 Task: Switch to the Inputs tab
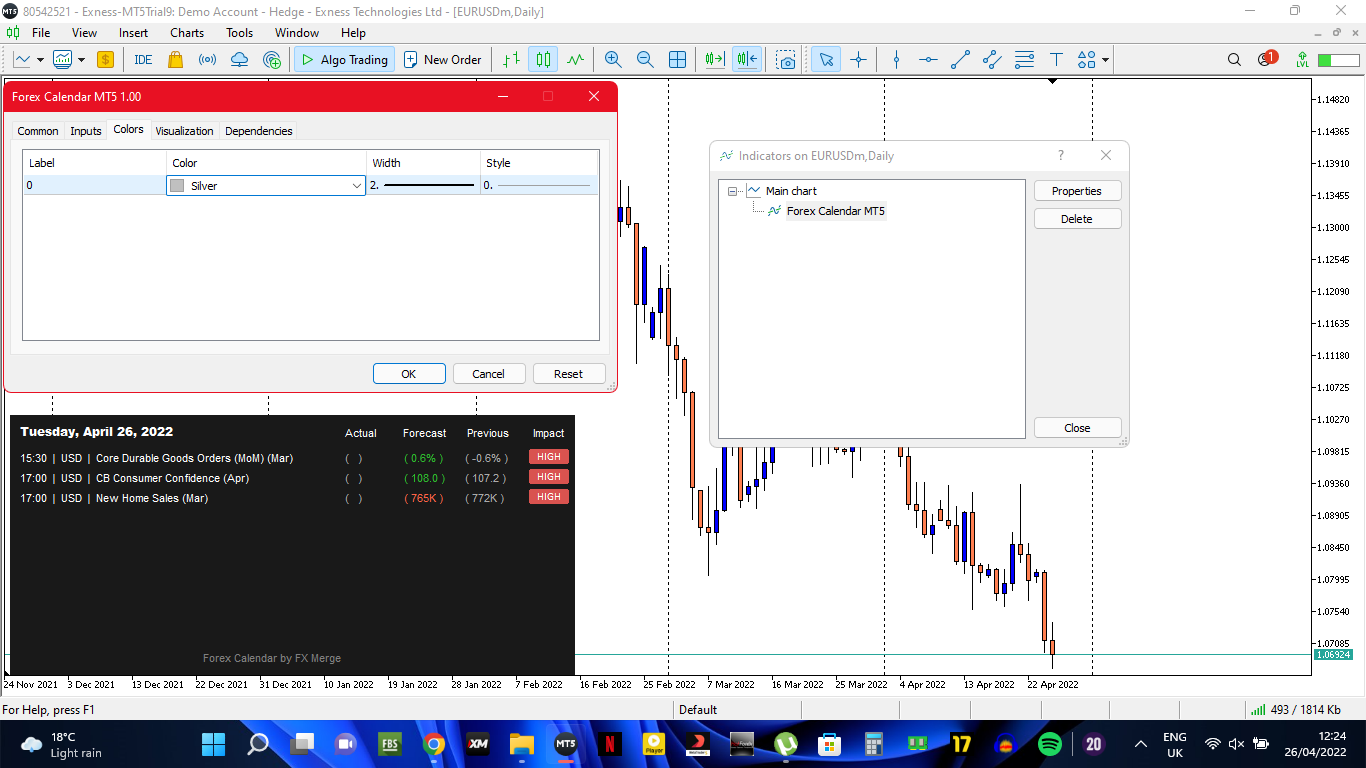86,131
